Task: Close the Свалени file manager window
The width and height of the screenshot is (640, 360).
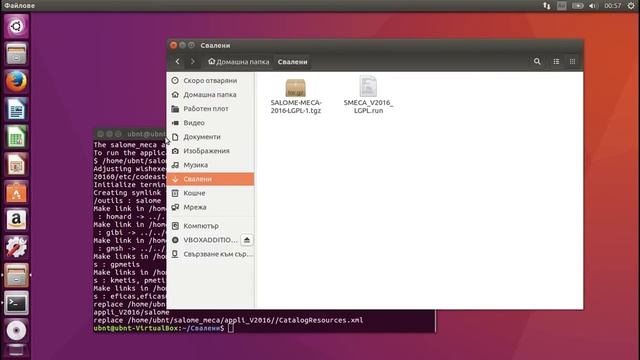Action: pyautogui.click(x=173, y=45)
